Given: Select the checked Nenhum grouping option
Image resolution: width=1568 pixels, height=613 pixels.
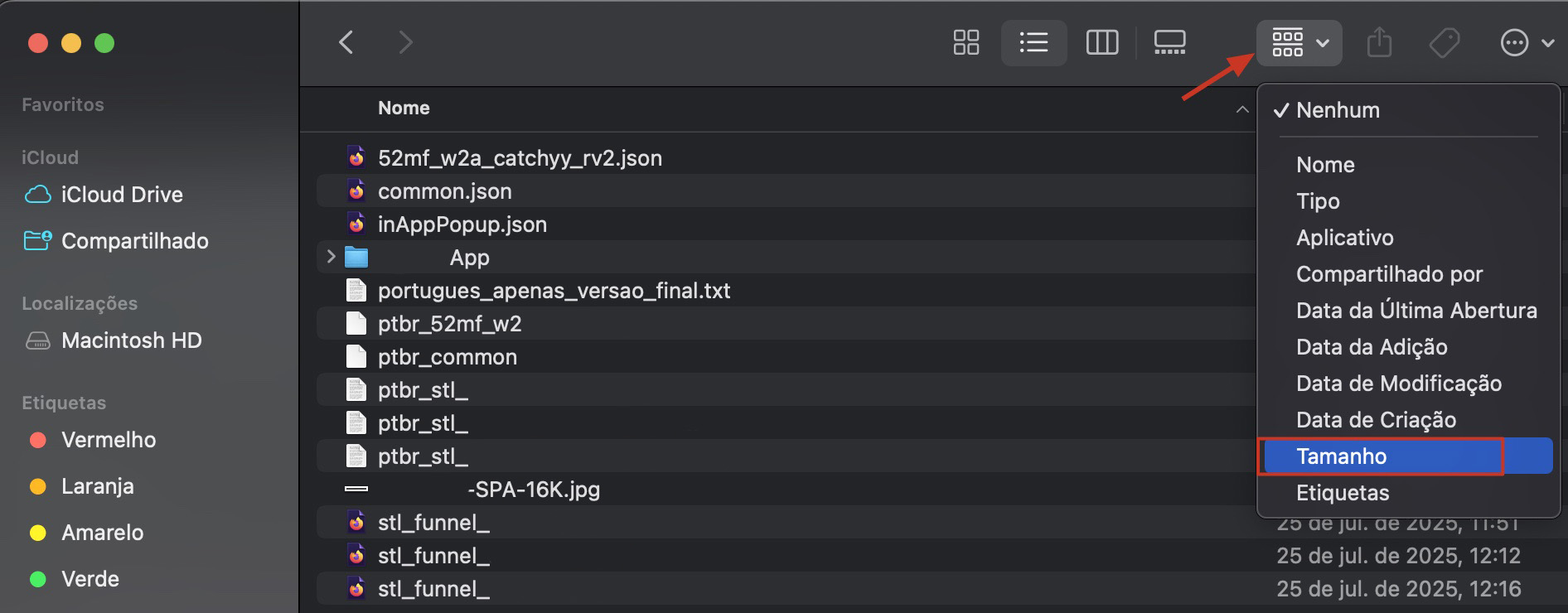Looking at the screenshot, I should click(1338, 109).
